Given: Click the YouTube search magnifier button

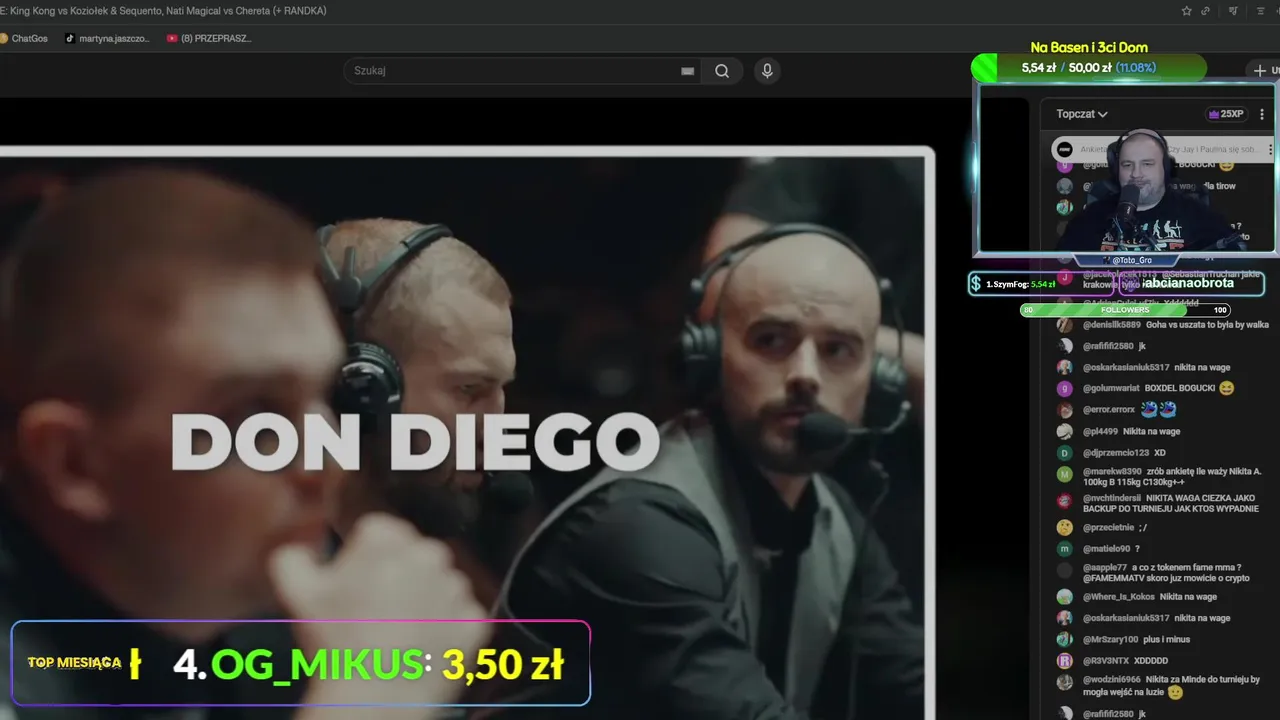Looking at the screenshot, I should 722,71.
